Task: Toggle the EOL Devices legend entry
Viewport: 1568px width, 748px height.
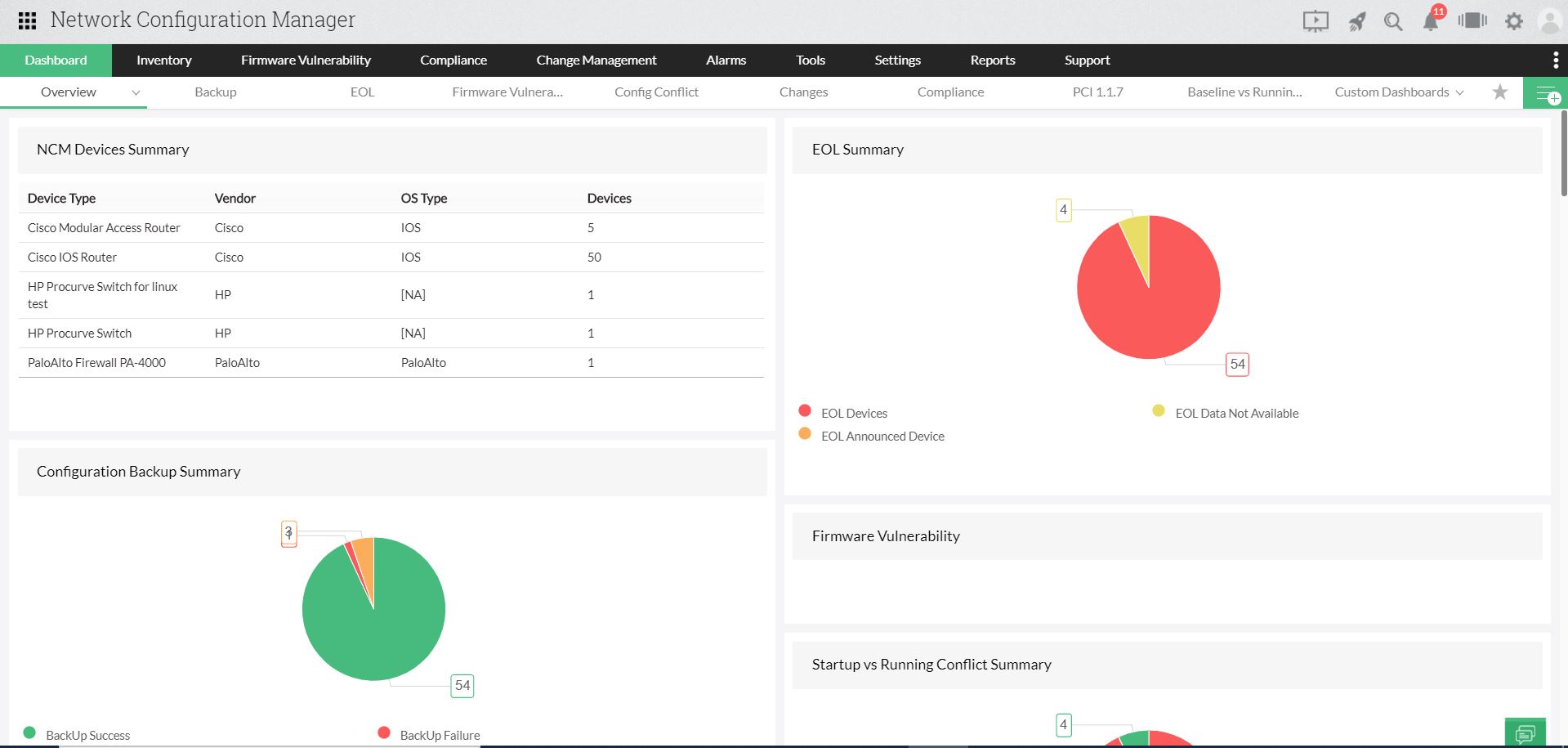Action: (854, 413)
